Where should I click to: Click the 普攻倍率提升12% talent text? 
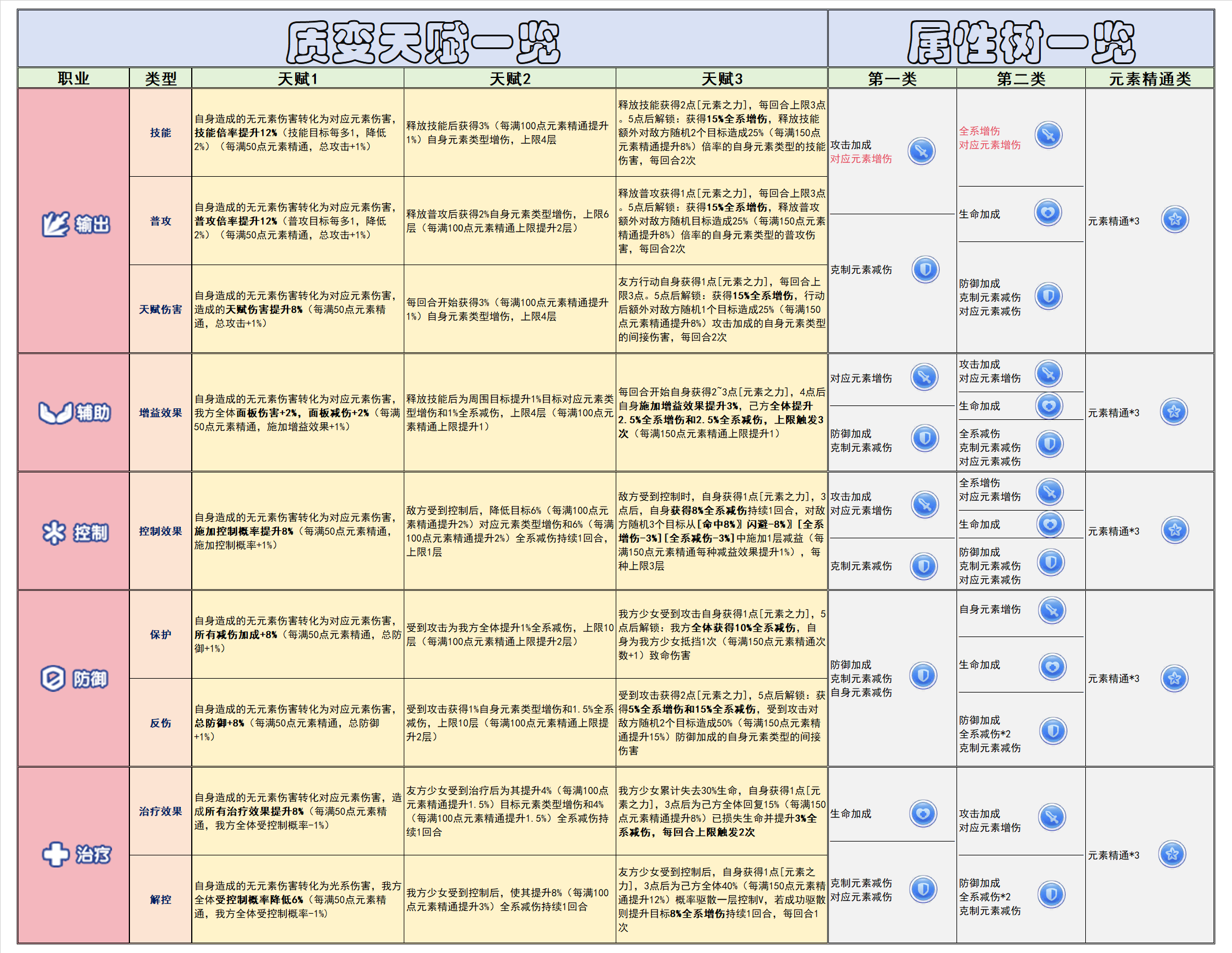coord(236,221)
